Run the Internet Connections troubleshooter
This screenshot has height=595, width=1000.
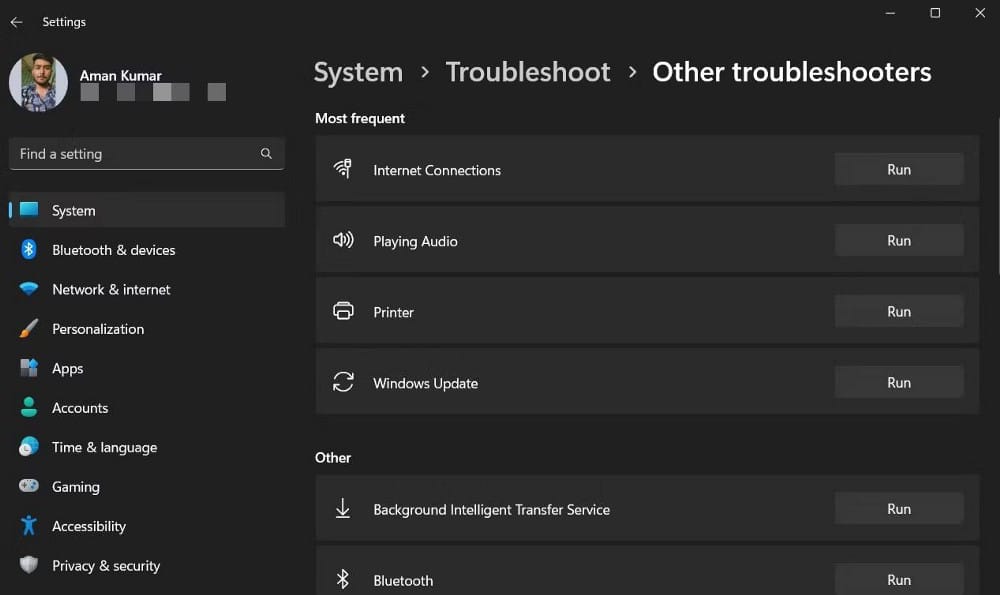click(x=898, y=169)
